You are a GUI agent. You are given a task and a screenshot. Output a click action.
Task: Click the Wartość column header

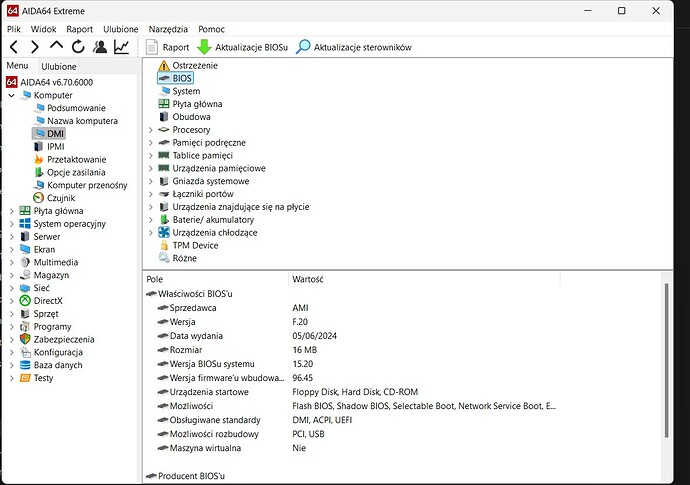[x=424, y=279]
